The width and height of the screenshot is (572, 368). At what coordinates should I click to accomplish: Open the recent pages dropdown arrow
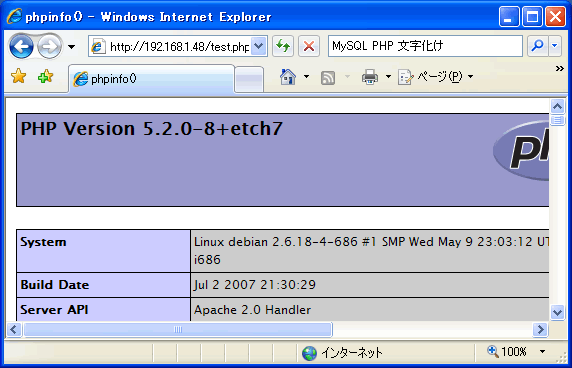(72, 47)
